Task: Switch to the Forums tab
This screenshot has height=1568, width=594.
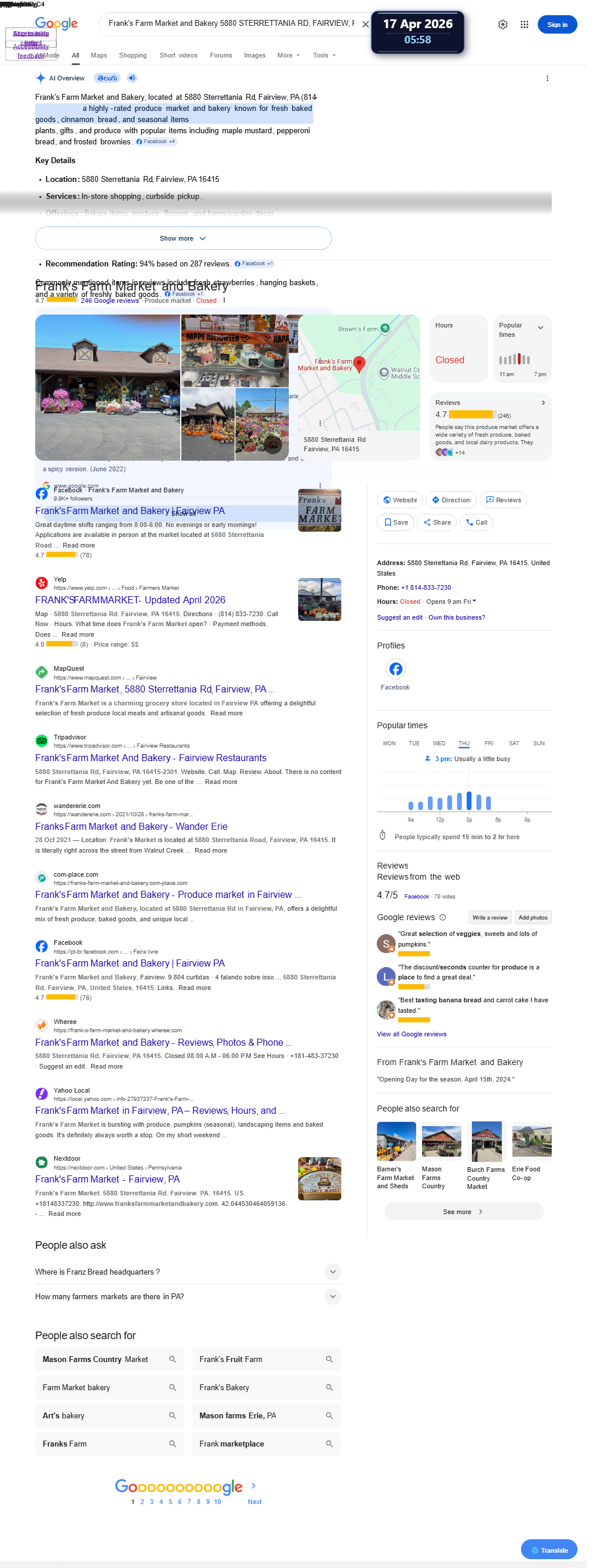Action: click(x=221, y=55)
